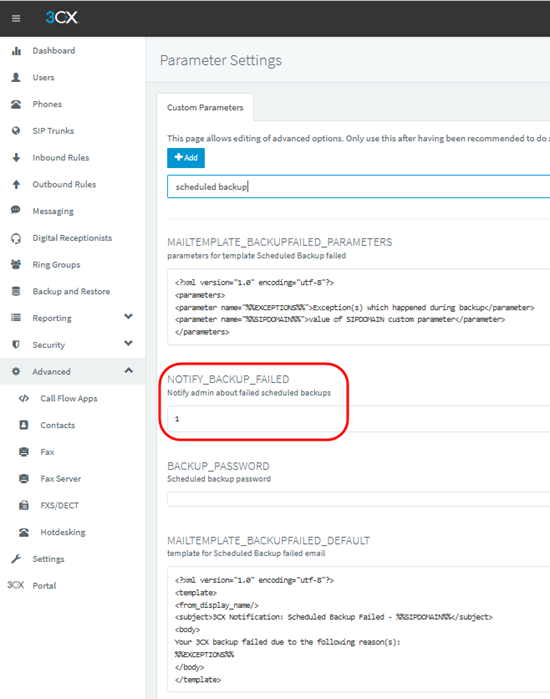Viewport: 550px width, 699px height.
Task: Click the Dashboard bar chart icon
Action: (16, 51)
